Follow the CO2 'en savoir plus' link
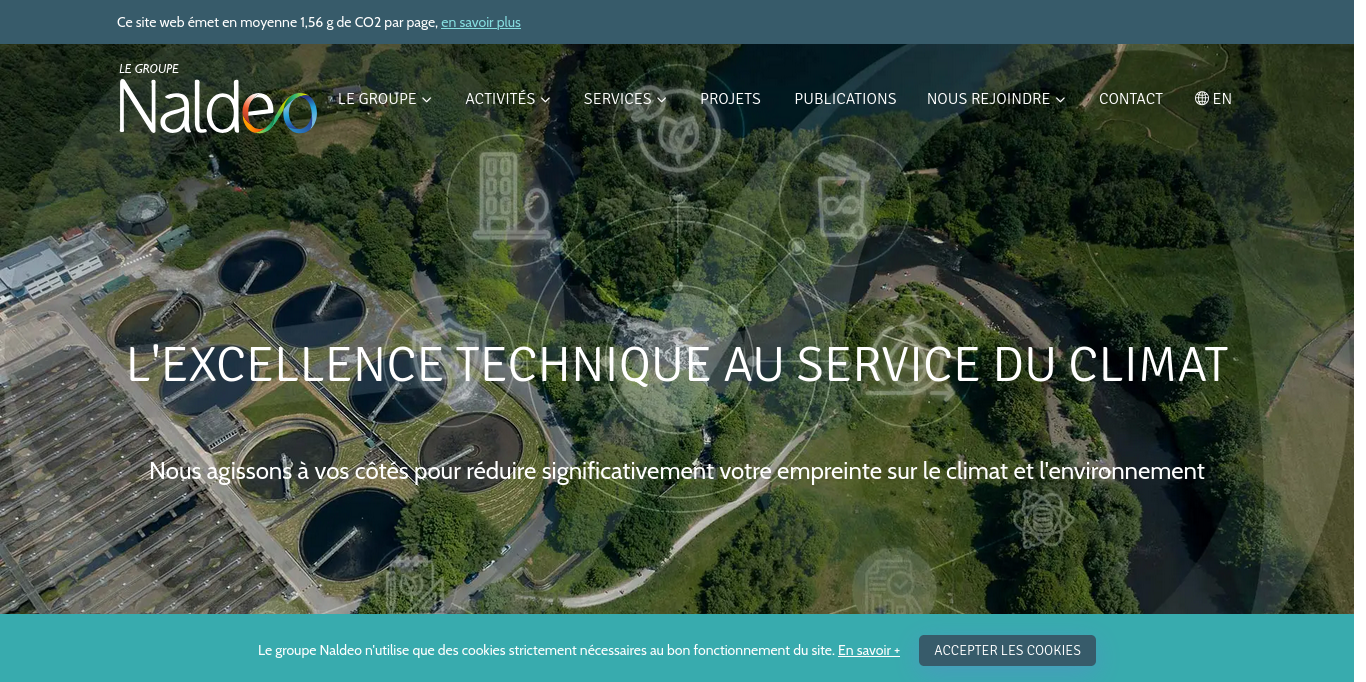1366x682 pixels. (480, 22)
